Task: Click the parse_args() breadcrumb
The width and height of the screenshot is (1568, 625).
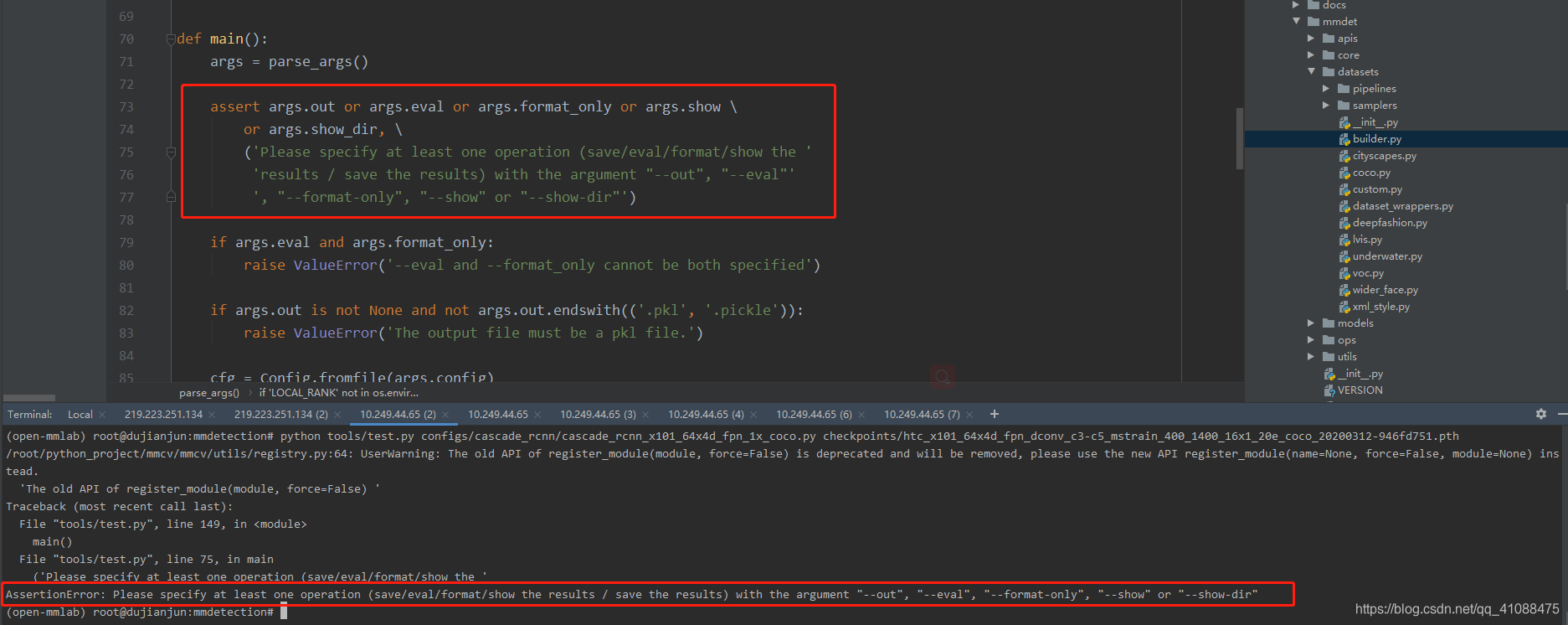Action: pyautogui.click(x=209, y=393)
